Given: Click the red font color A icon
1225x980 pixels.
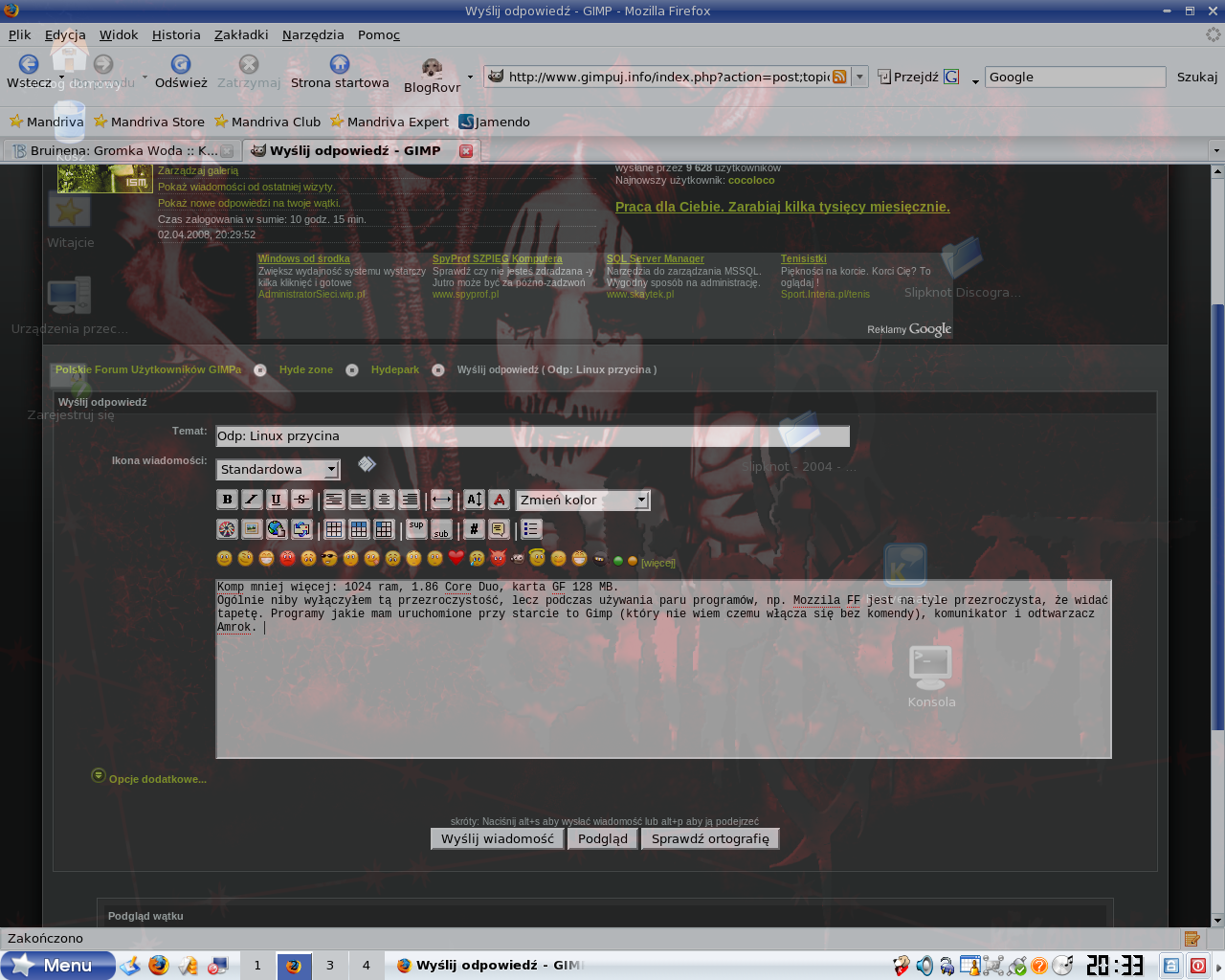Looking at the screenshot, I should coord(499,500).
